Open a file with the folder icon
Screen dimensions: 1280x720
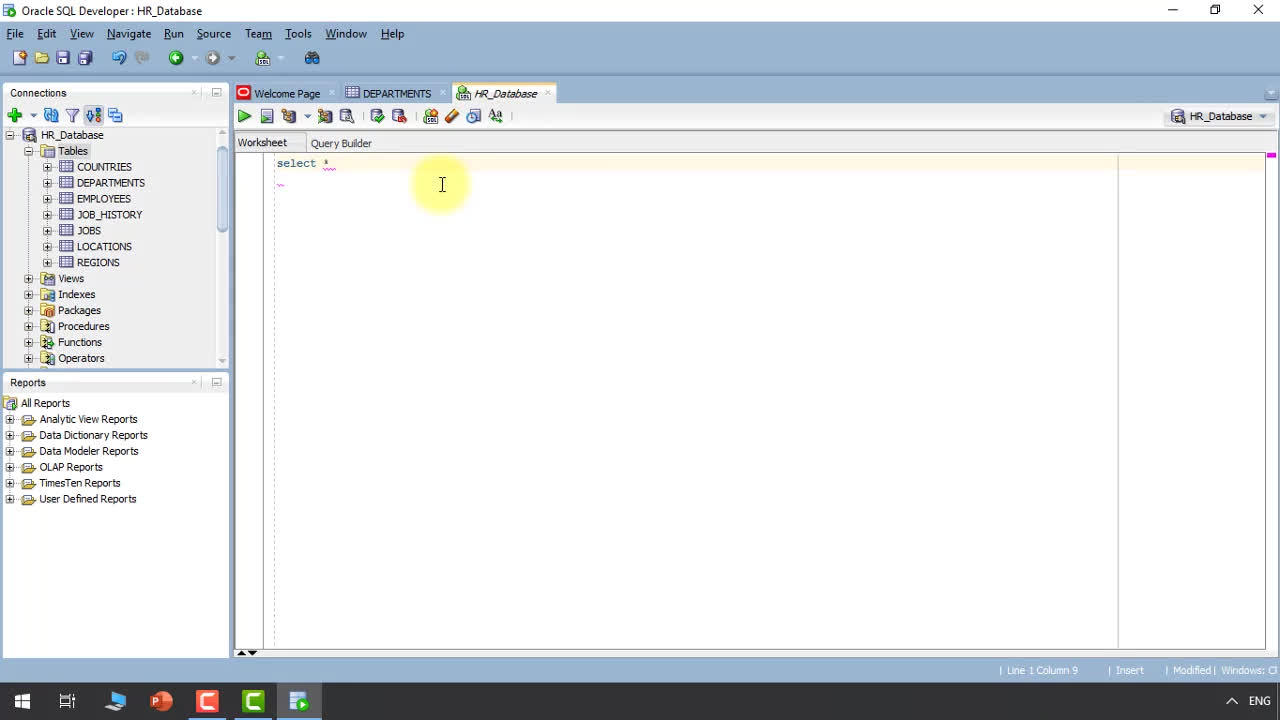(x=41, y=58)
